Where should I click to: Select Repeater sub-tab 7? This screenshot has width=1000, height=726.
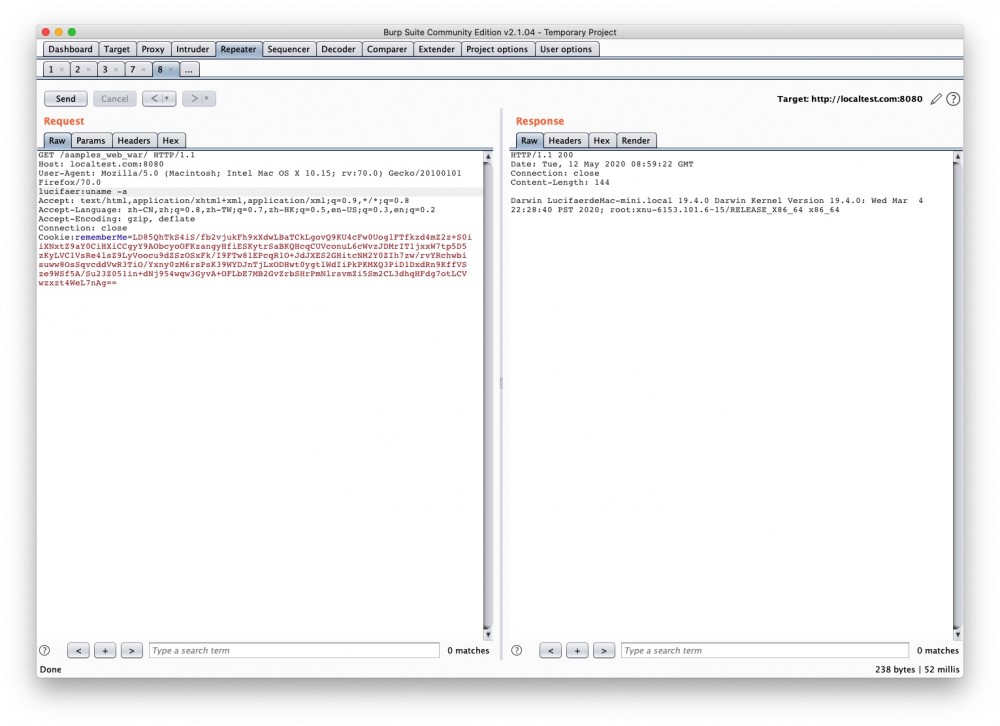click(x=133, y=70)
